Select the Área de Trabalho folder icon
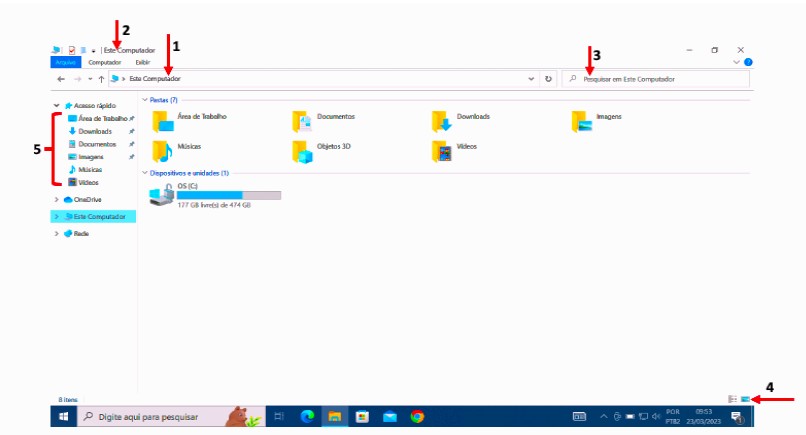806x435 pixels. [163, 122]
